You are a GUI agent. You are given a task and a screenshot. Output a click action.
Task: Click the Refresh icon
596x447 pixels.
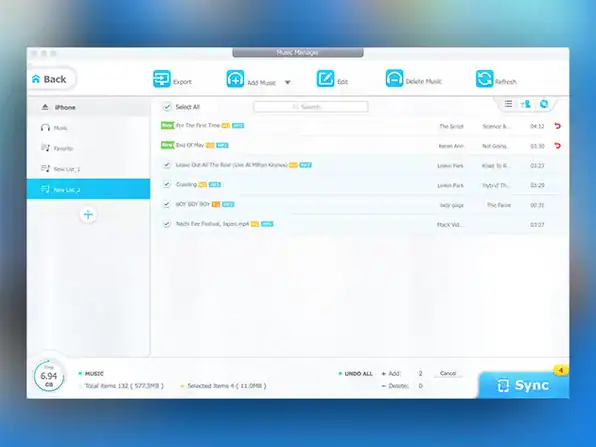[x=484, y=79]
